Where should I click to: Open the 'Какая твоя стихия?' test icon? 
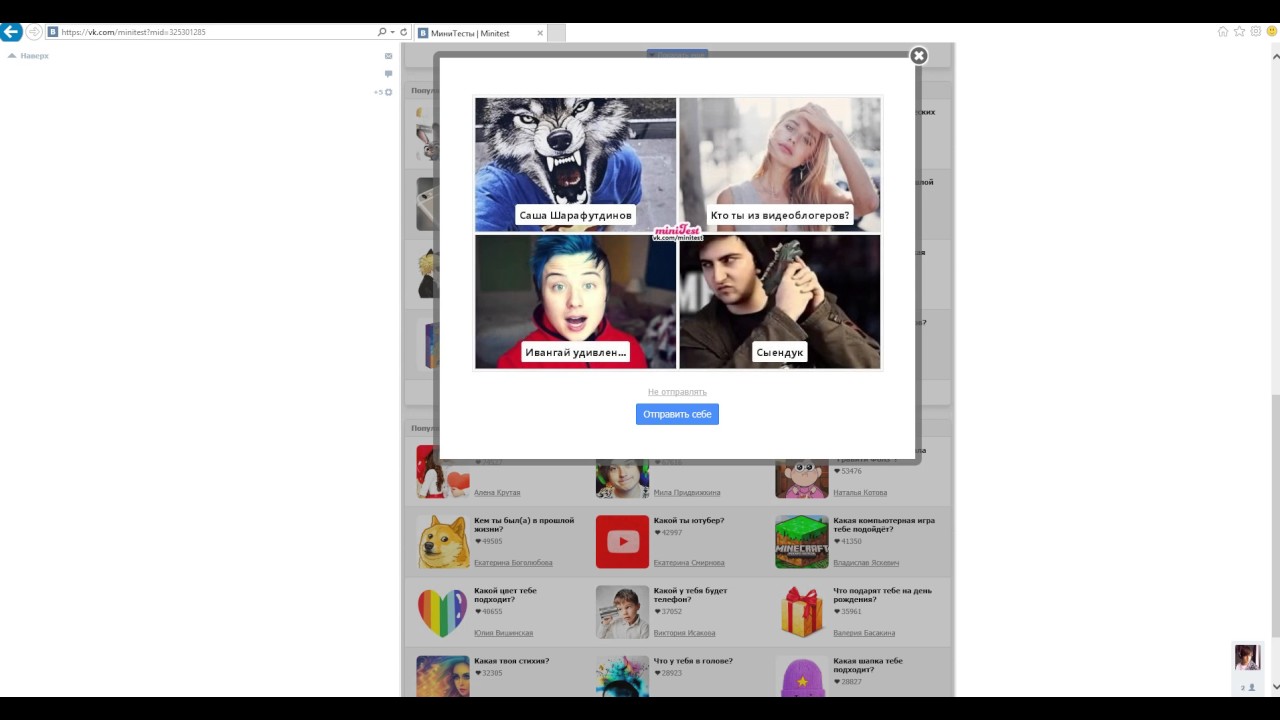click(443, 676)
